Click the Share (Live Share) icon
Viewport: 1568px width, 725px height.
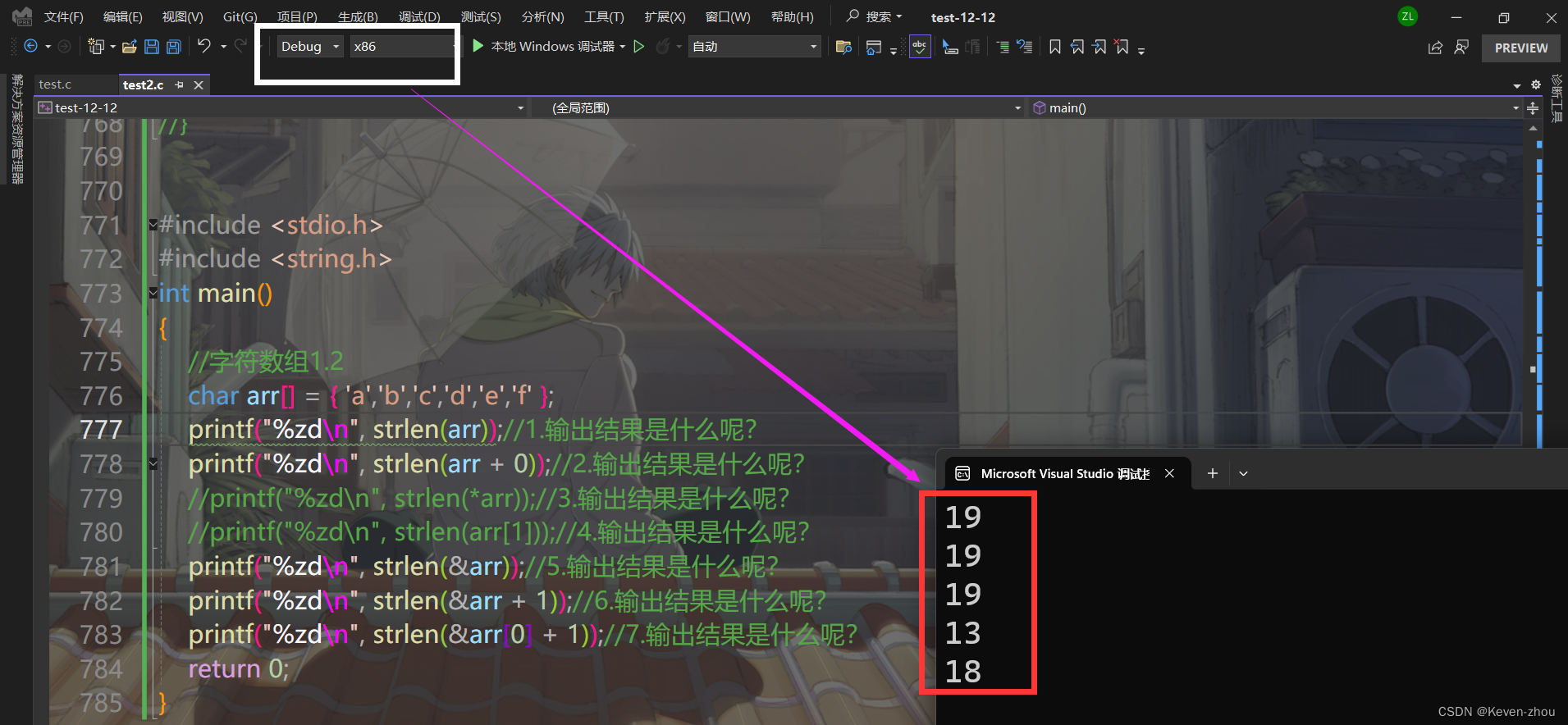(1435, 48)
